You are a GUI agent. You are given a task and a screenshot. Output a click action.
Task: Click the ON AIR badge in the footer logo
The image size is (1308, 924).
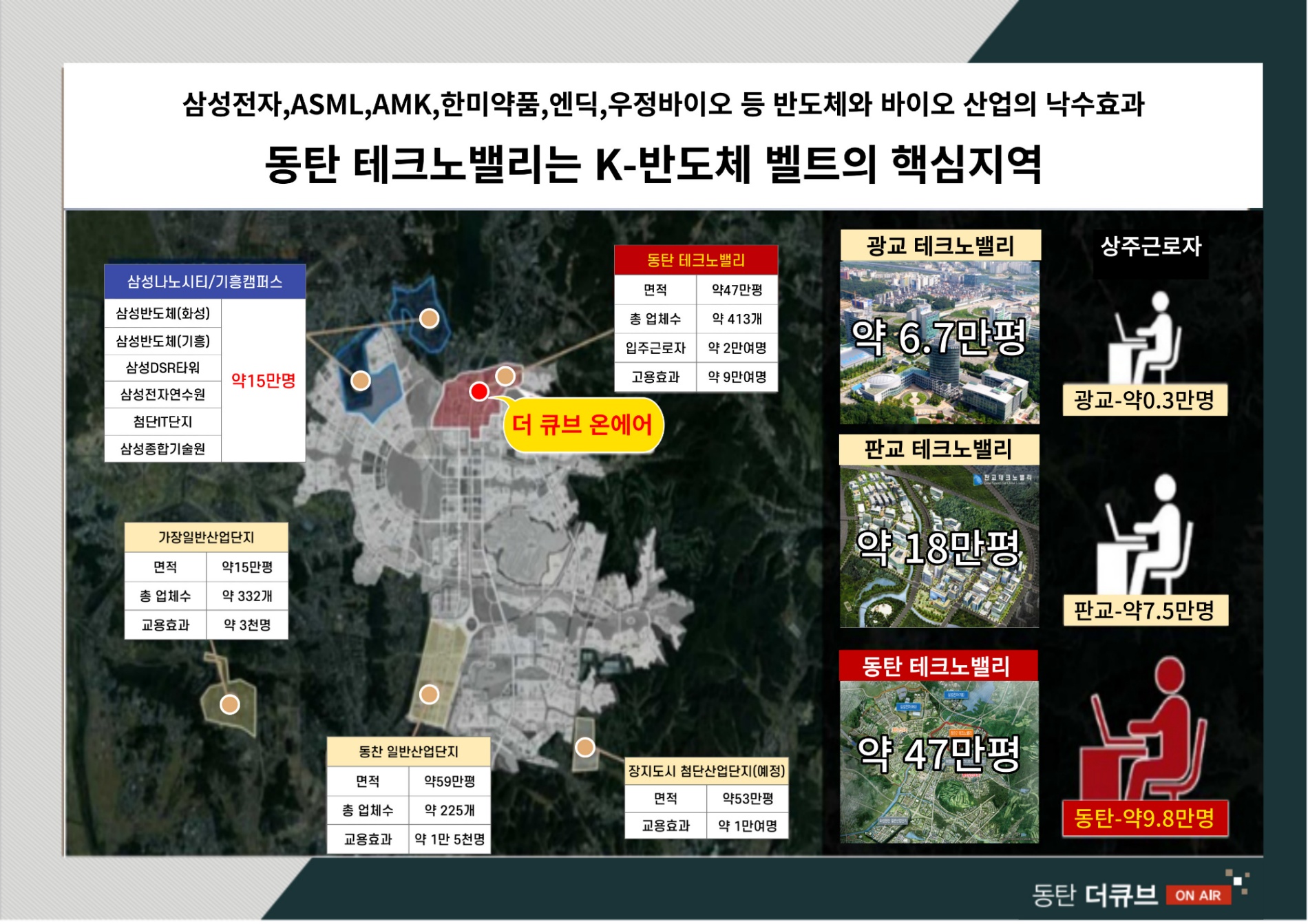(1198, 895)
